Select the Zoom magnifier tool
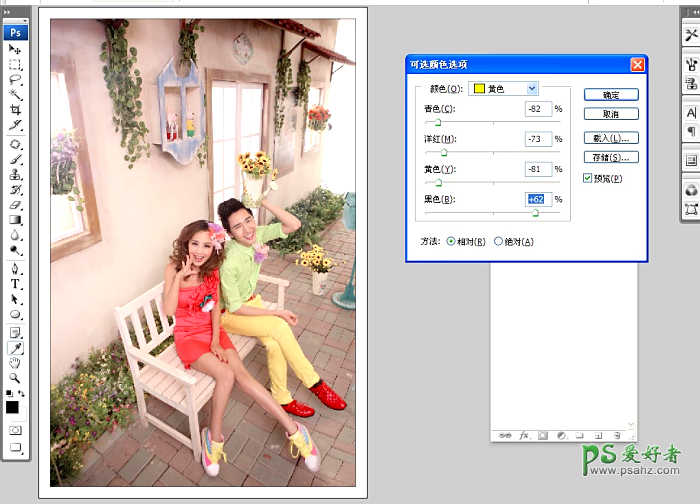 (x=15, y=378)
